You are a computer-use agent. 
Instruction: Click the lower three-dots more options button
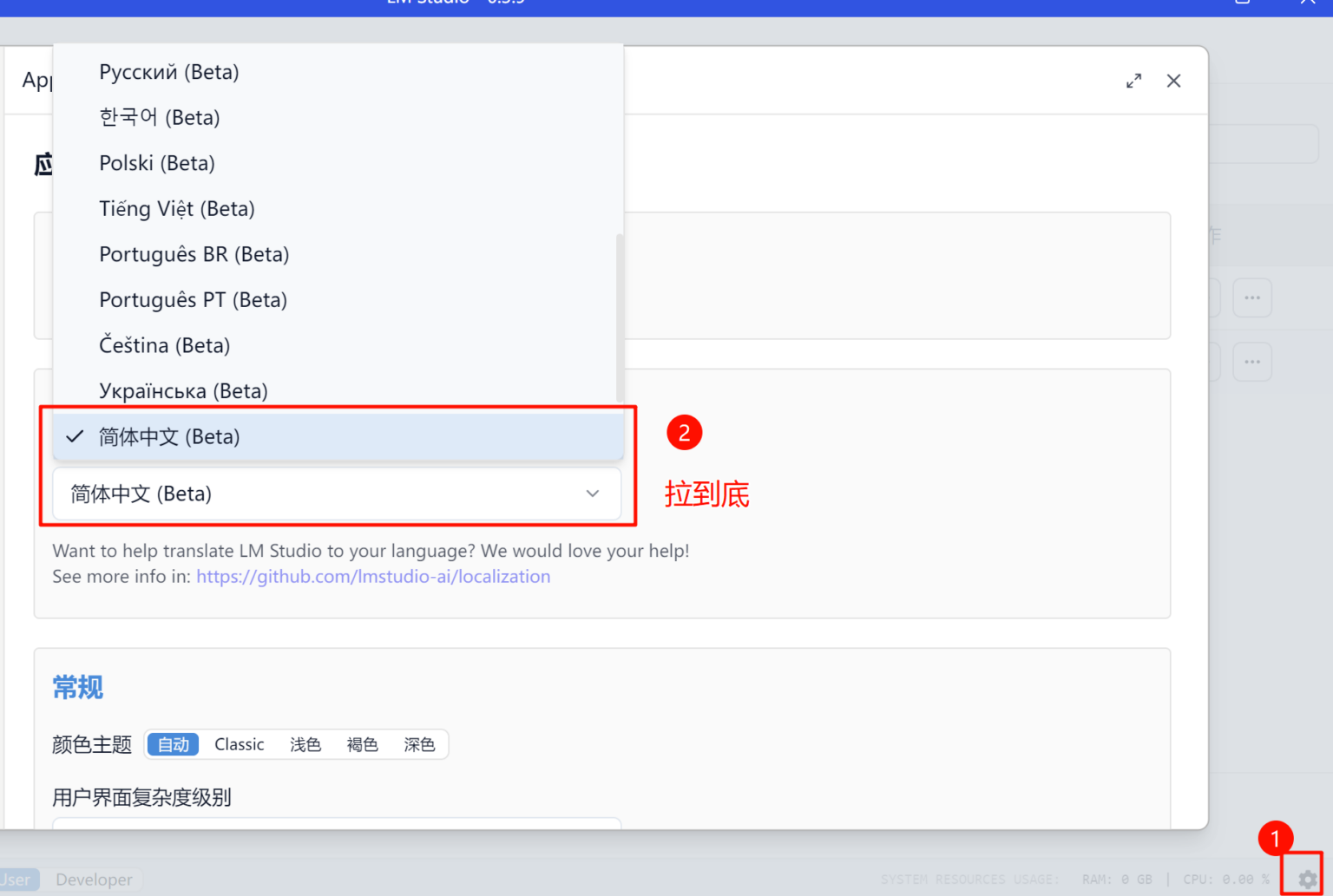[x=1251, y=362]
